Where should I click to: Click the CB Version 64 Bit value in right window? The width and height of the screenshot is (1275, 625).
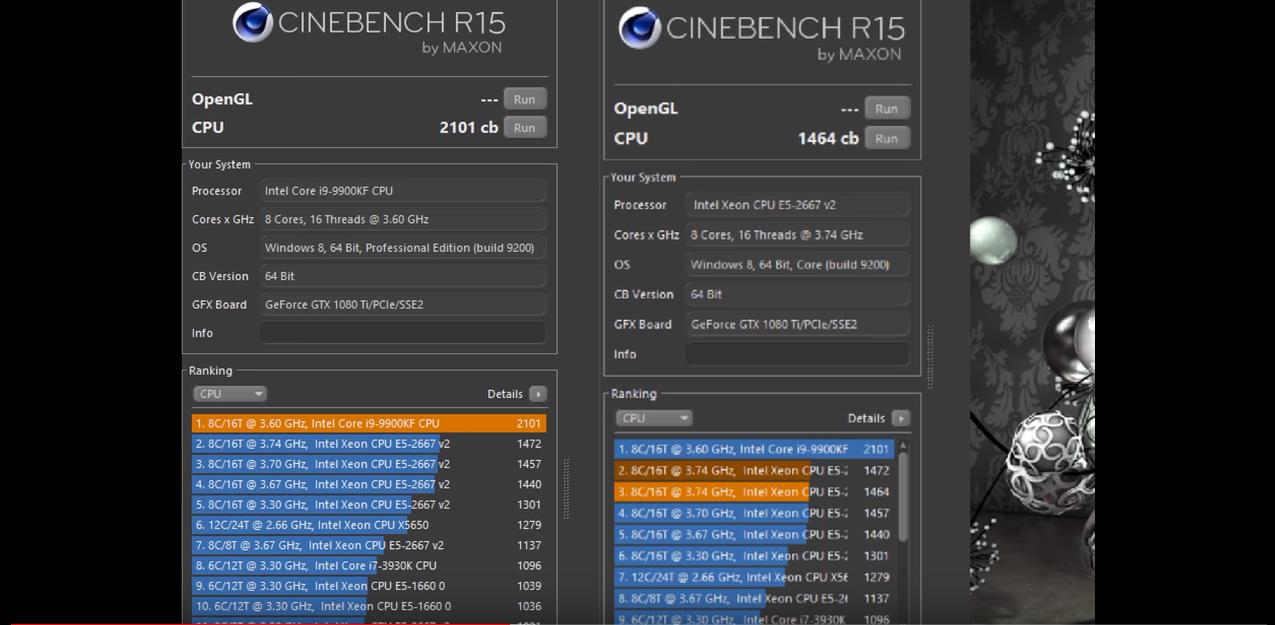[x=797, y=294]
